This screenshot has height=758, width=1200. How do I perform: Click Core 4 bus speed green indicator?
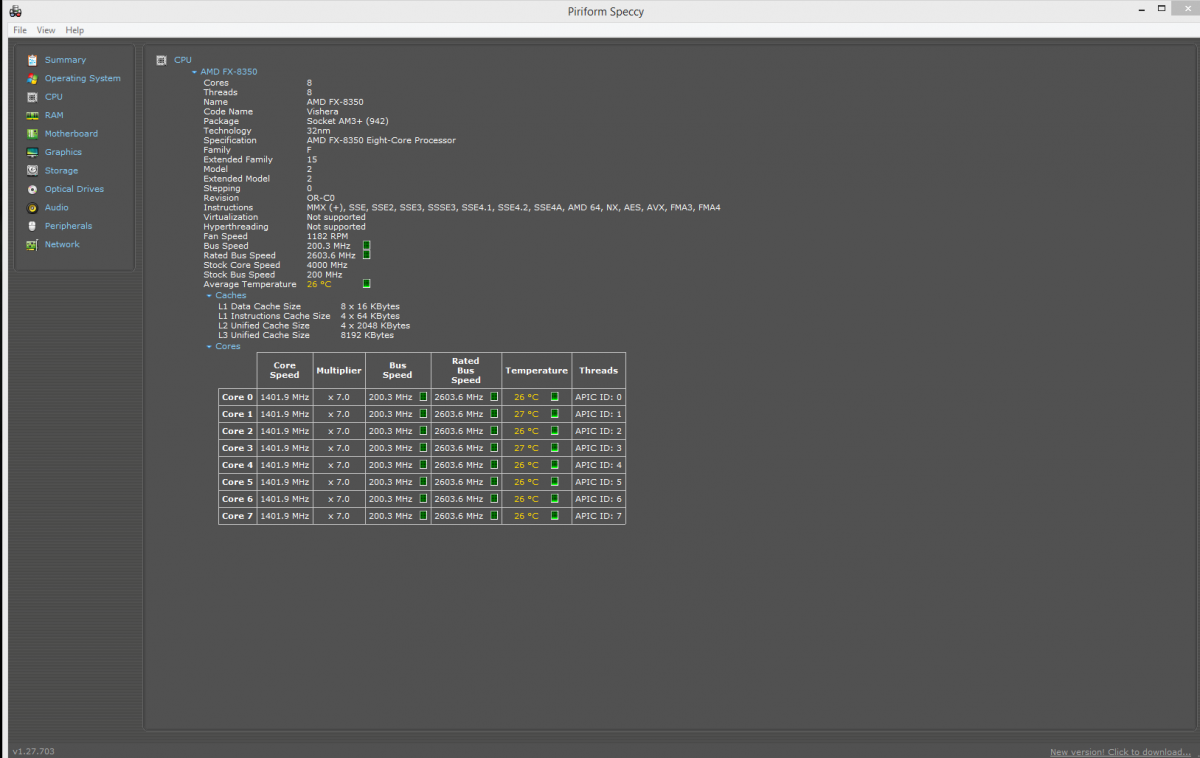[x=423, y=465]
